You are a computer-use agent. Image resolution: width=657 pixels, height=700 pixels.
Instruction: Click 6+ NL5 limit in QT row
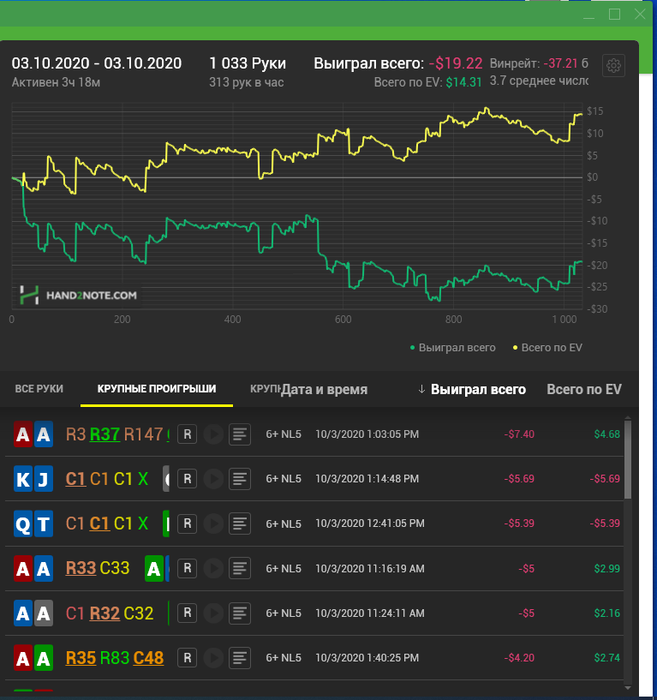[283, 524]
